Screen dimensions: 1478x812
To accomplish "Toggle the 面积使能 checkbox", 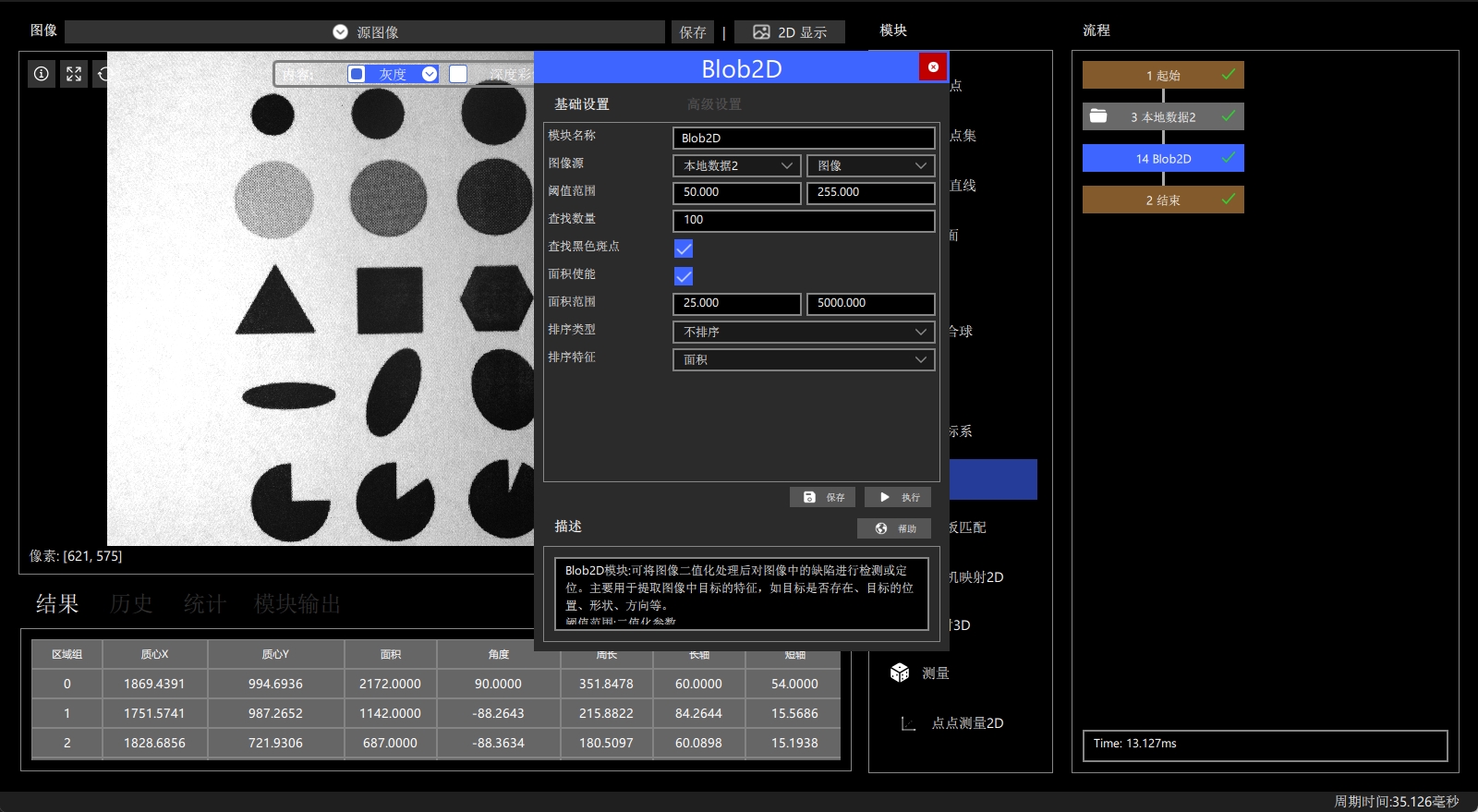I will click(x=684, y=276).
